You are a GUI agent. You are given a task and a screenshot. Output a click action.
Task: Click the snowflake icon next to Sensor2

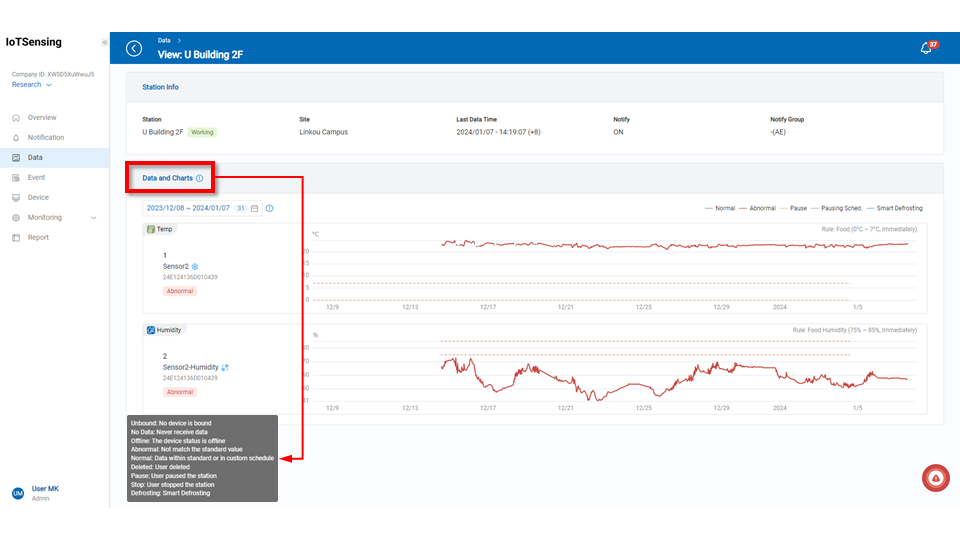click(x=196, y=267)
